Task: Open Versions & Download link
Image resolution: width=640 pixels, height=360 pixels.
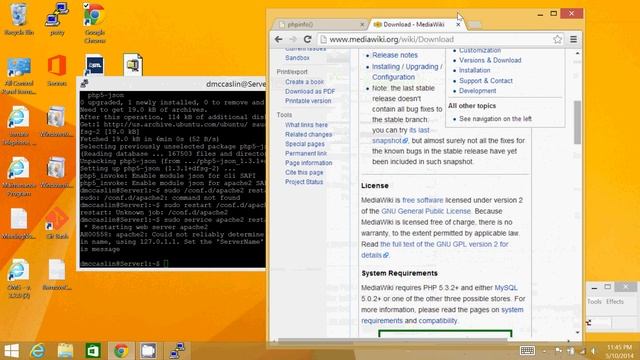Action: coord(490,60)
